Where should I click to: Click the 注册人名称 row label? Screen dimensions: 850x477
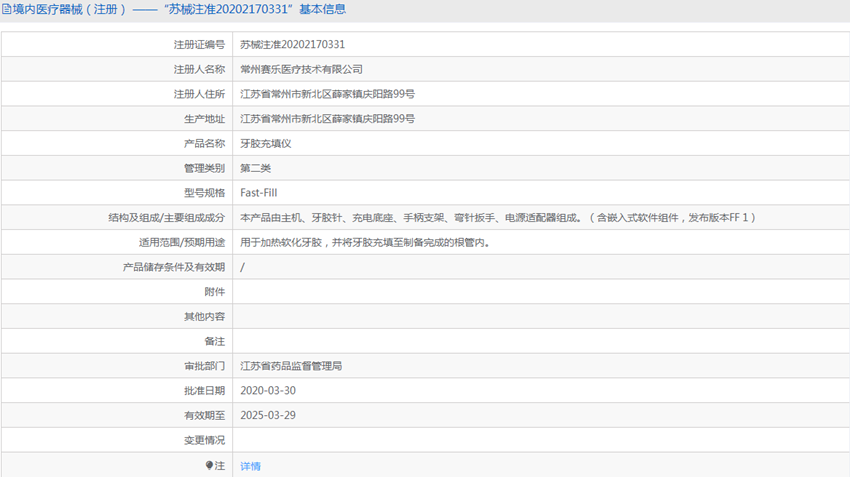199,69
